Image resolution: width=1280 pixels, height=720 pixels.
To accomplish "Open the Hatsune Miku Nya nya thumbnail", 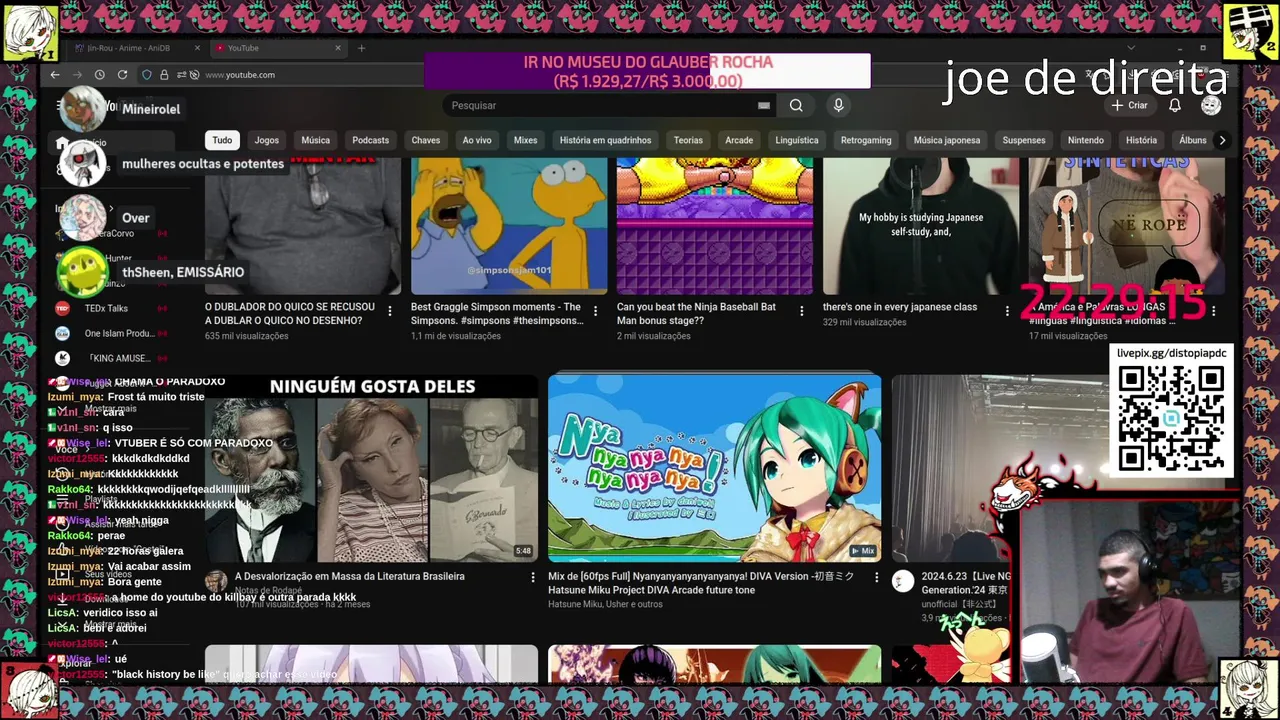I will pyautogui.click(x=714, y=468).
